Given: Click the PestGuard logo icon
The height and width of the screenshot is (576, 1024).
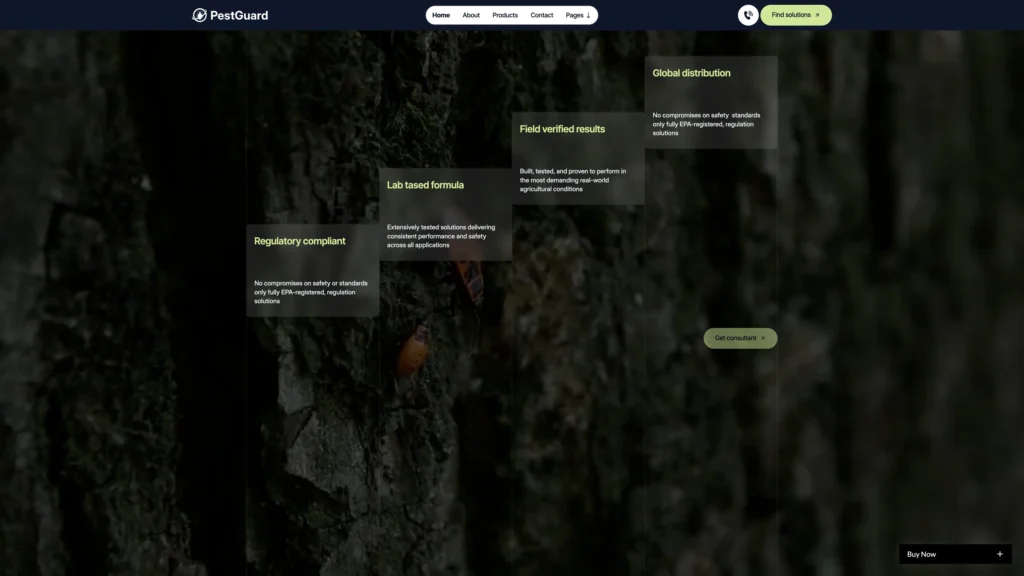Looking at the screenshot, I should [x=199, y=15].
